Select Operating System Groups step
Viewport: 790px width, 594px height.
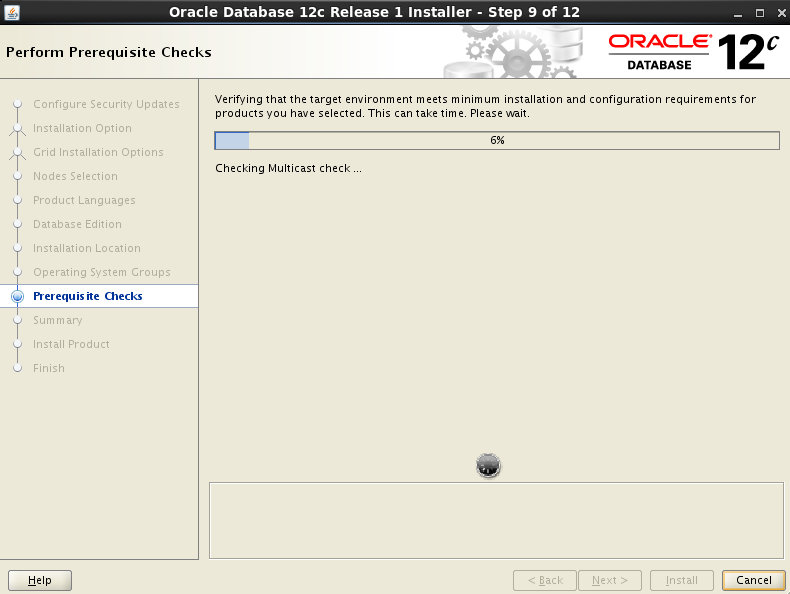102,272
